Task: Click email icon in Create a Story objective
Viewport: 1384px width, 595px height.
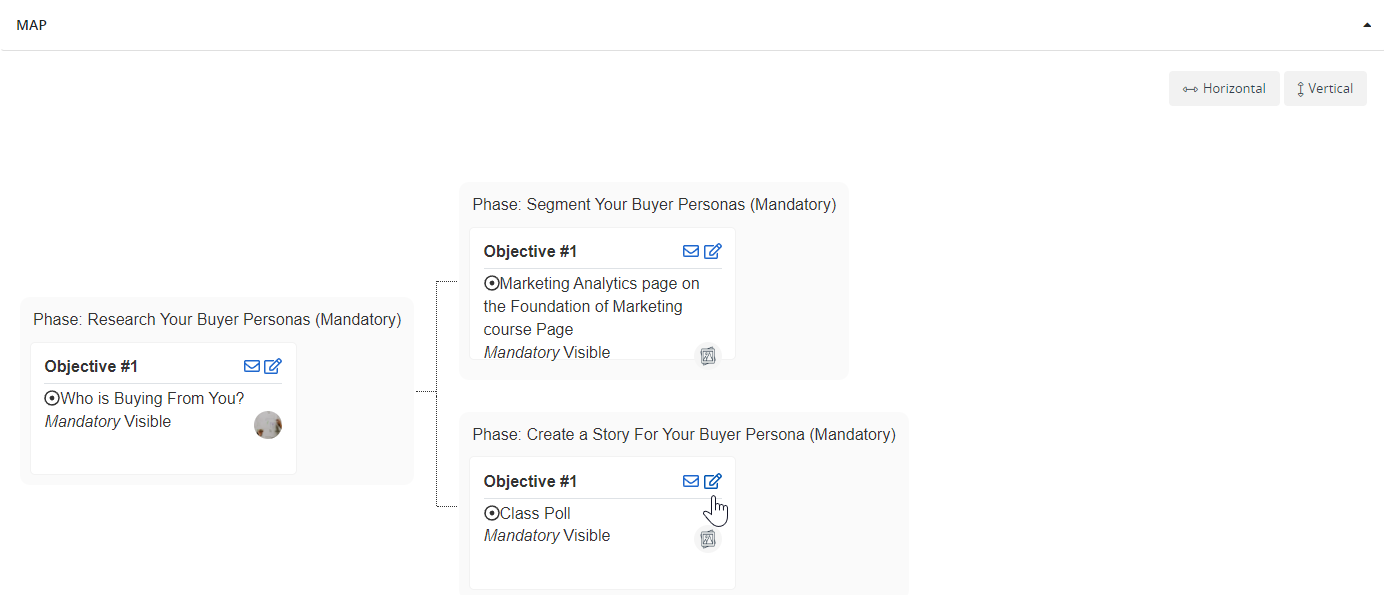Action: pyautogui.click(x=691, y=481)
